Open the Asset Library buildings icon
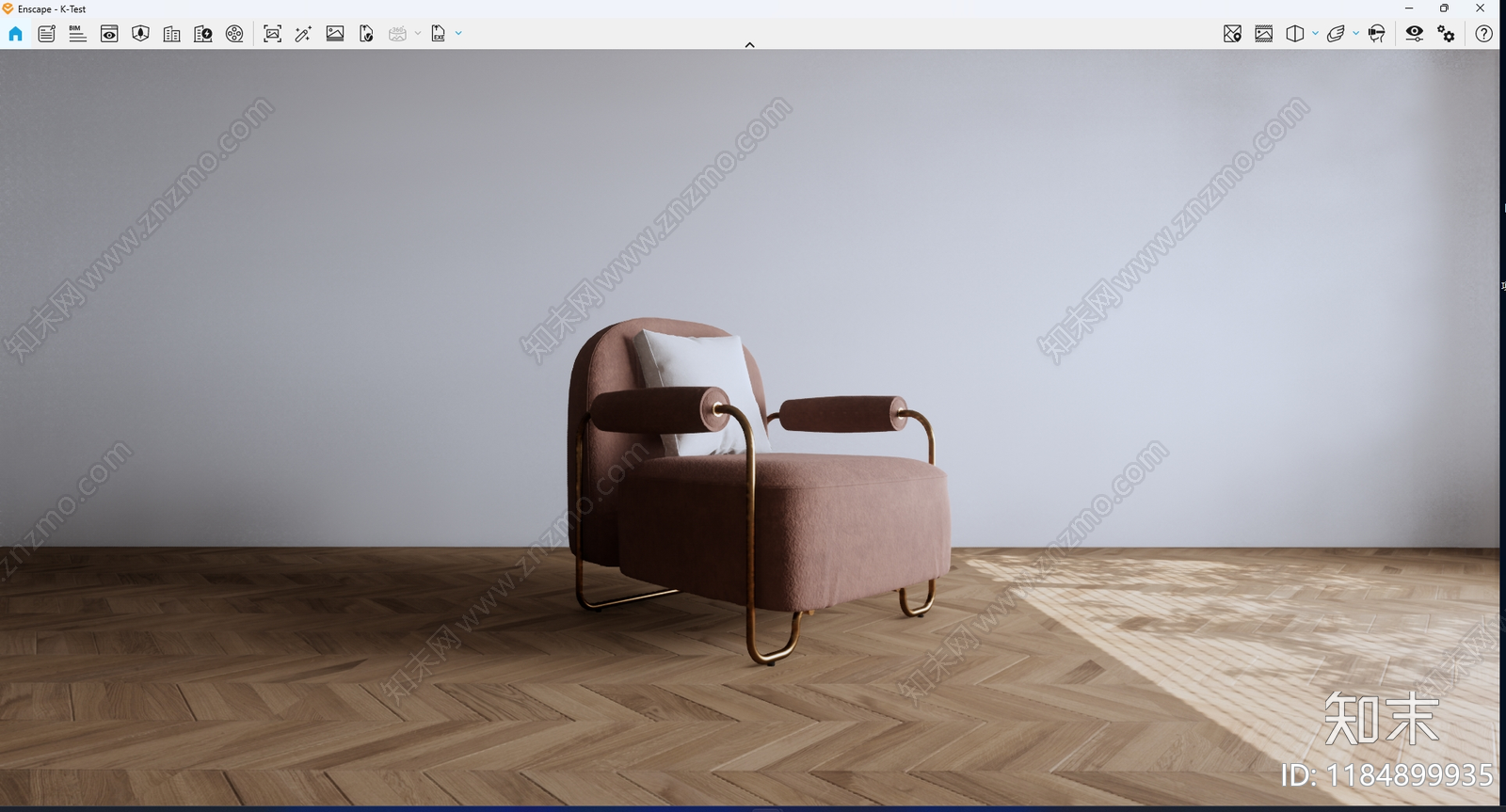Image resolution: width=1506 pixels, height=812 pixels. (x=171, y=34)
